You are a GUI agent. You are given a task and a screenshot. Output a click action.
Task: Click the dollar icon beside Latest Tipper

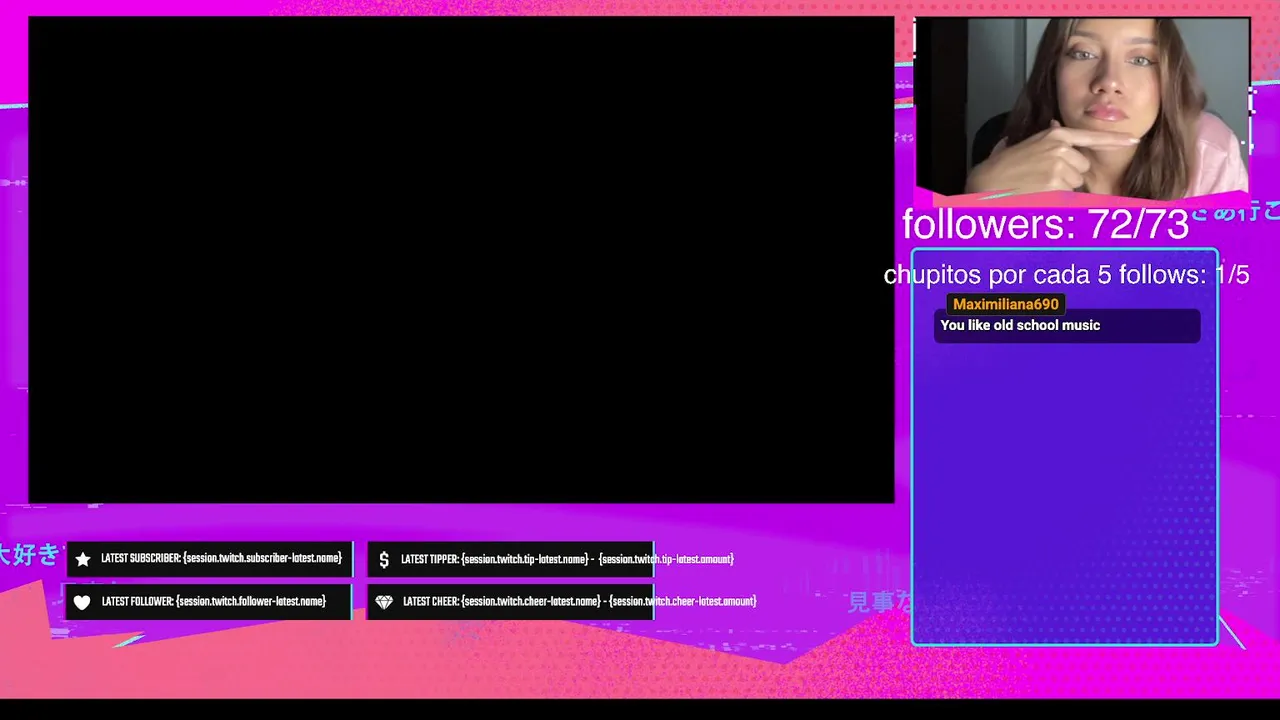point(384,560)
